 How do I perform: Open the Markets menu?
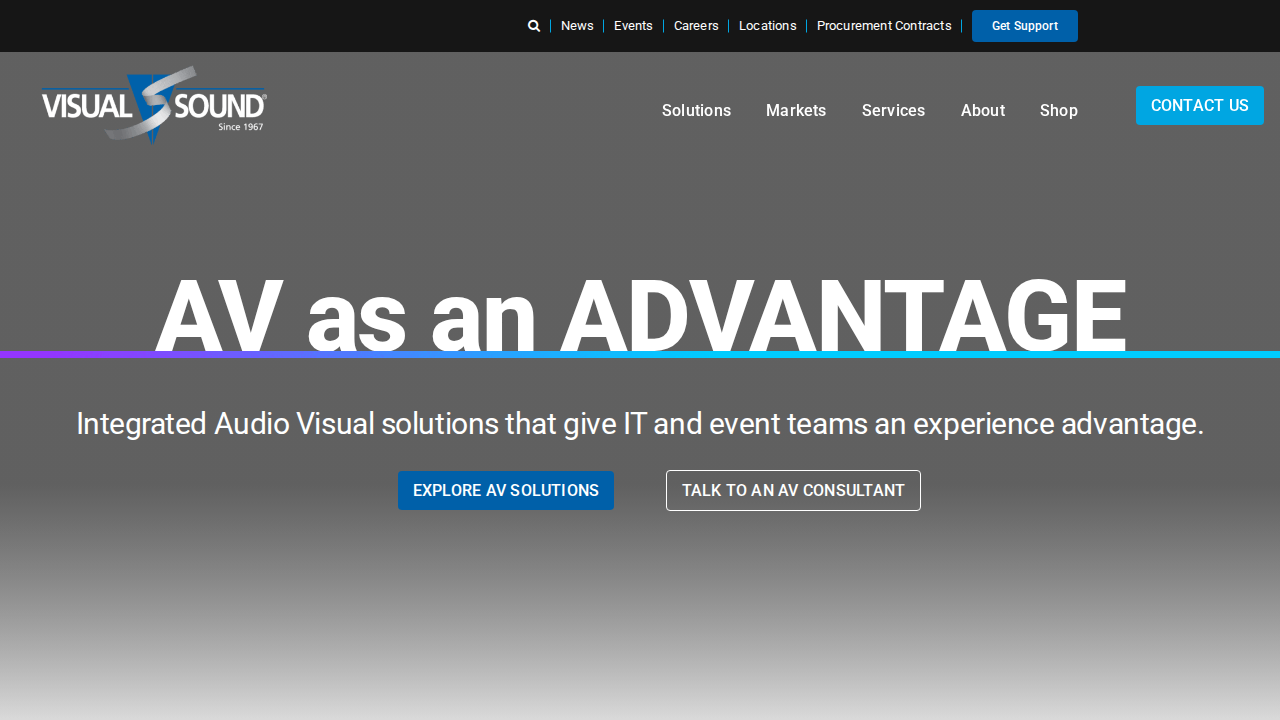(x=796, y=111)
